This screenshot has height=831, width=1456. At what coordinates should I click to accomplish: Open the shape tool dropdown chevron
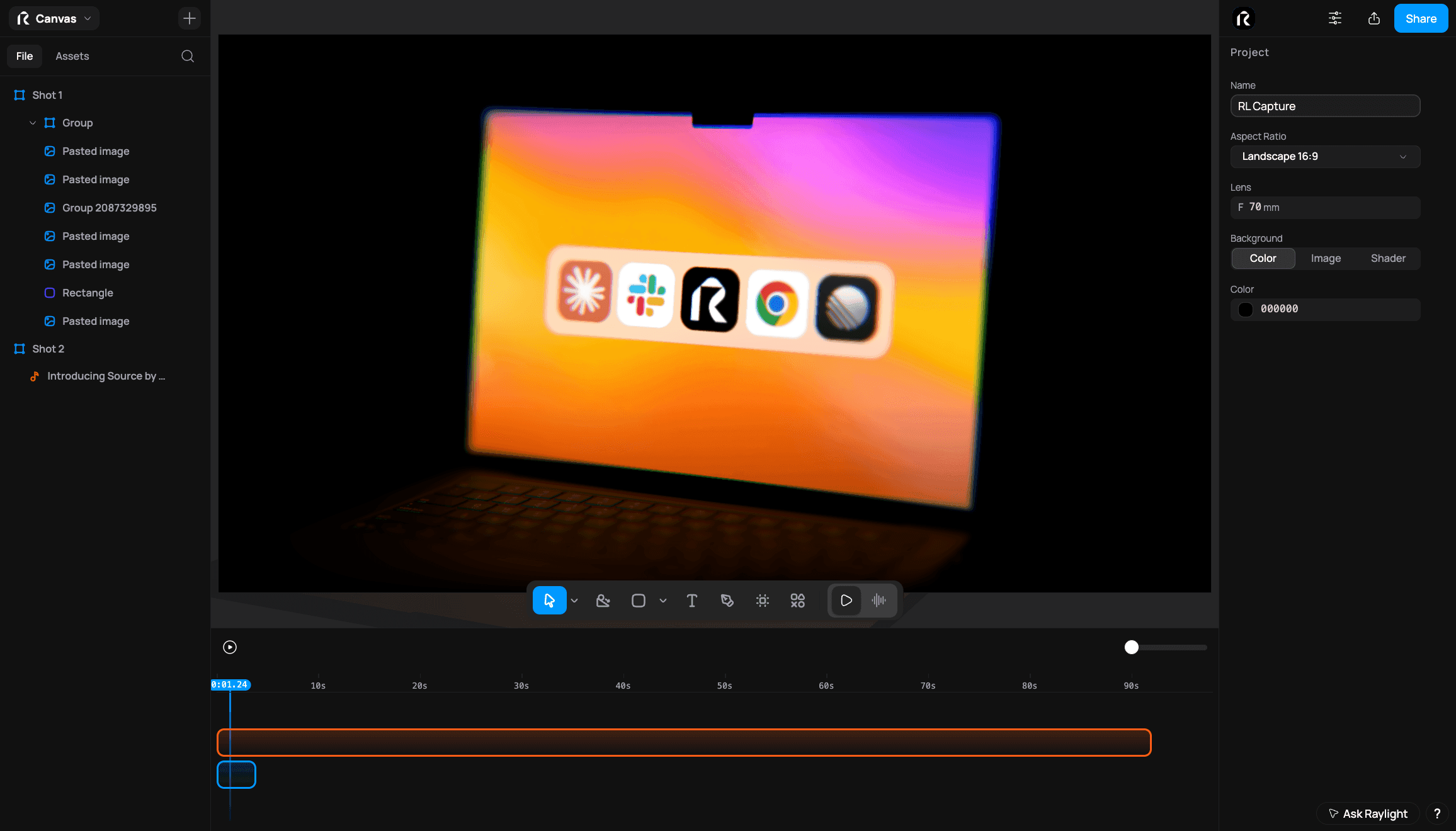[x=663, y=601]
